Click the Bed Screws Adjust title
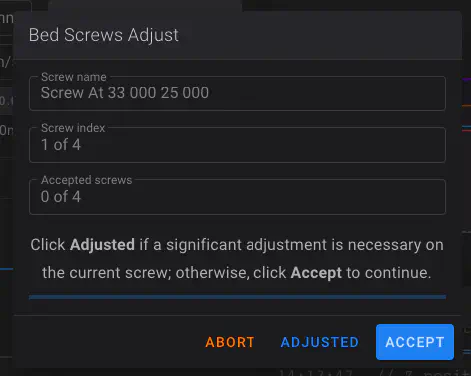Image resolution: width=471 pixels, height=376 pixels. pyautogui.click(x=104, y=35)
